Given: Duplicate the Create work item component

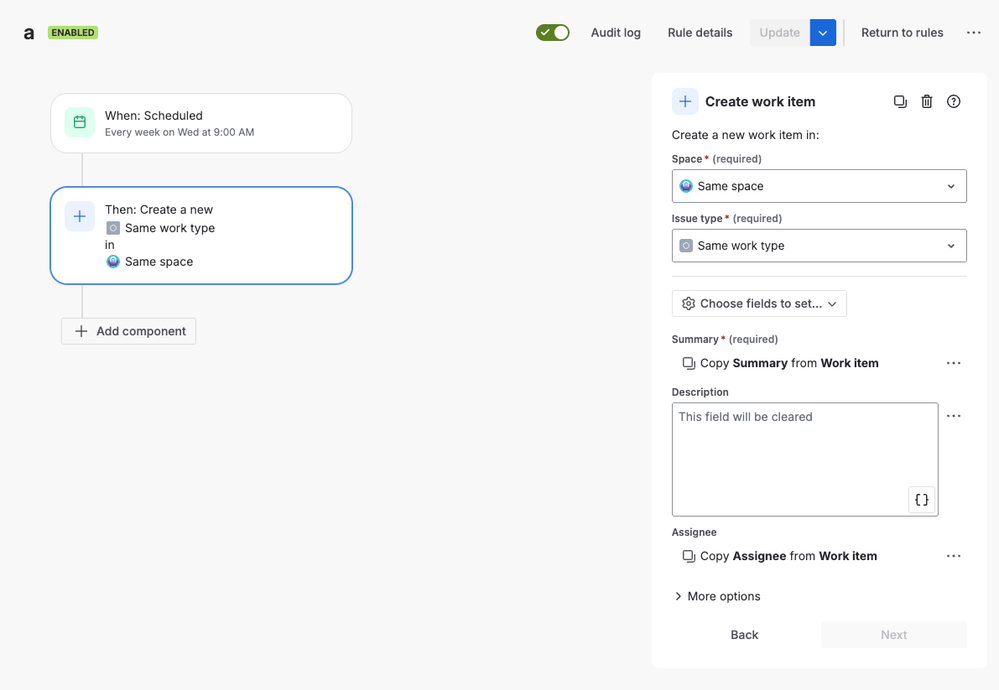Looking at the screenshot, I should point(900,101).
